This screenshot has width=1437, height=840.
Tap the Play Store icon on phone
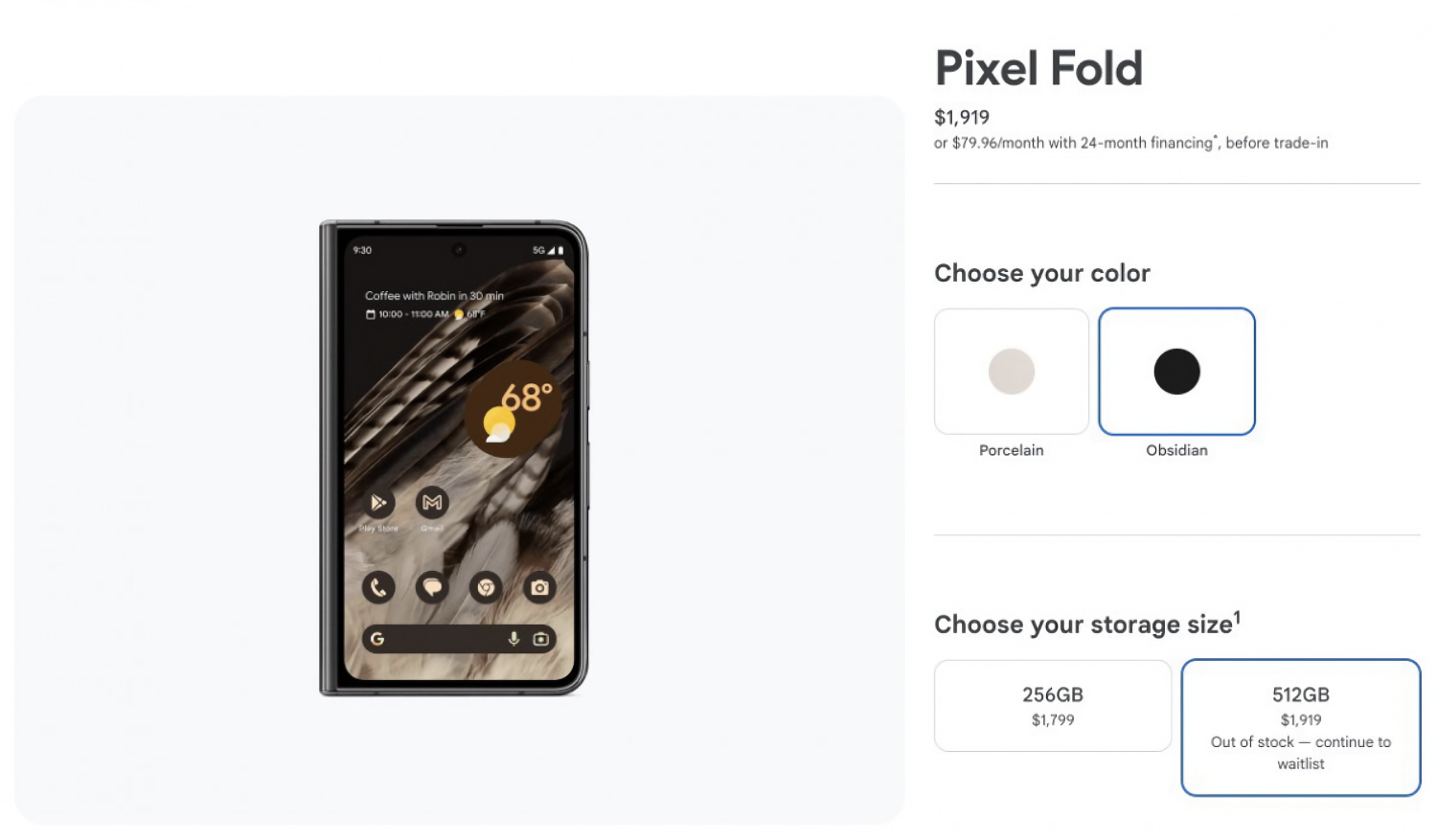378,502
